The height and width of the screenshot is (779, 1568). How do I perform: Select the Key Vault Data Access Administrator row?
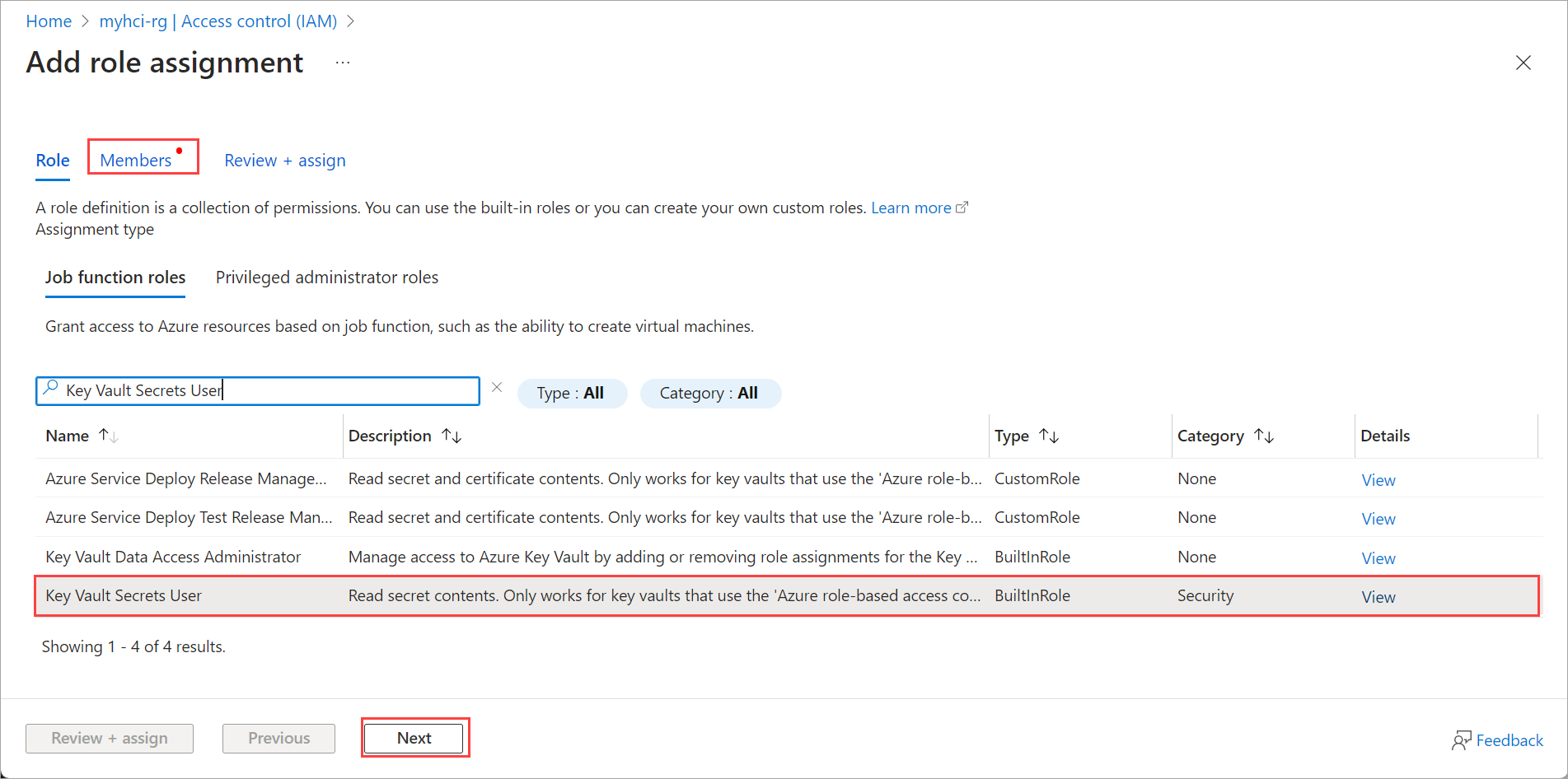click(x=787, y=557)
